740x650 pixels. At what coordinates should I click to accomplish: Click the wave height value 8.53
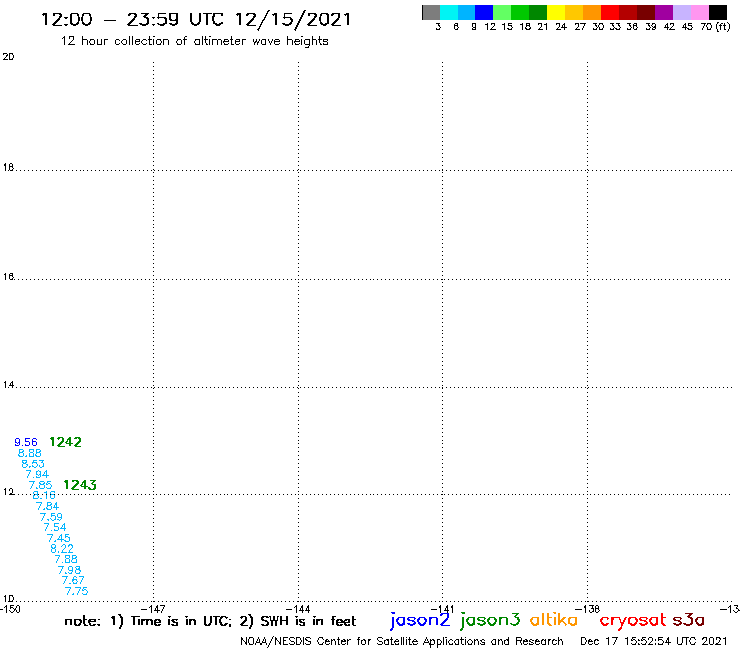tap(33, 464)
